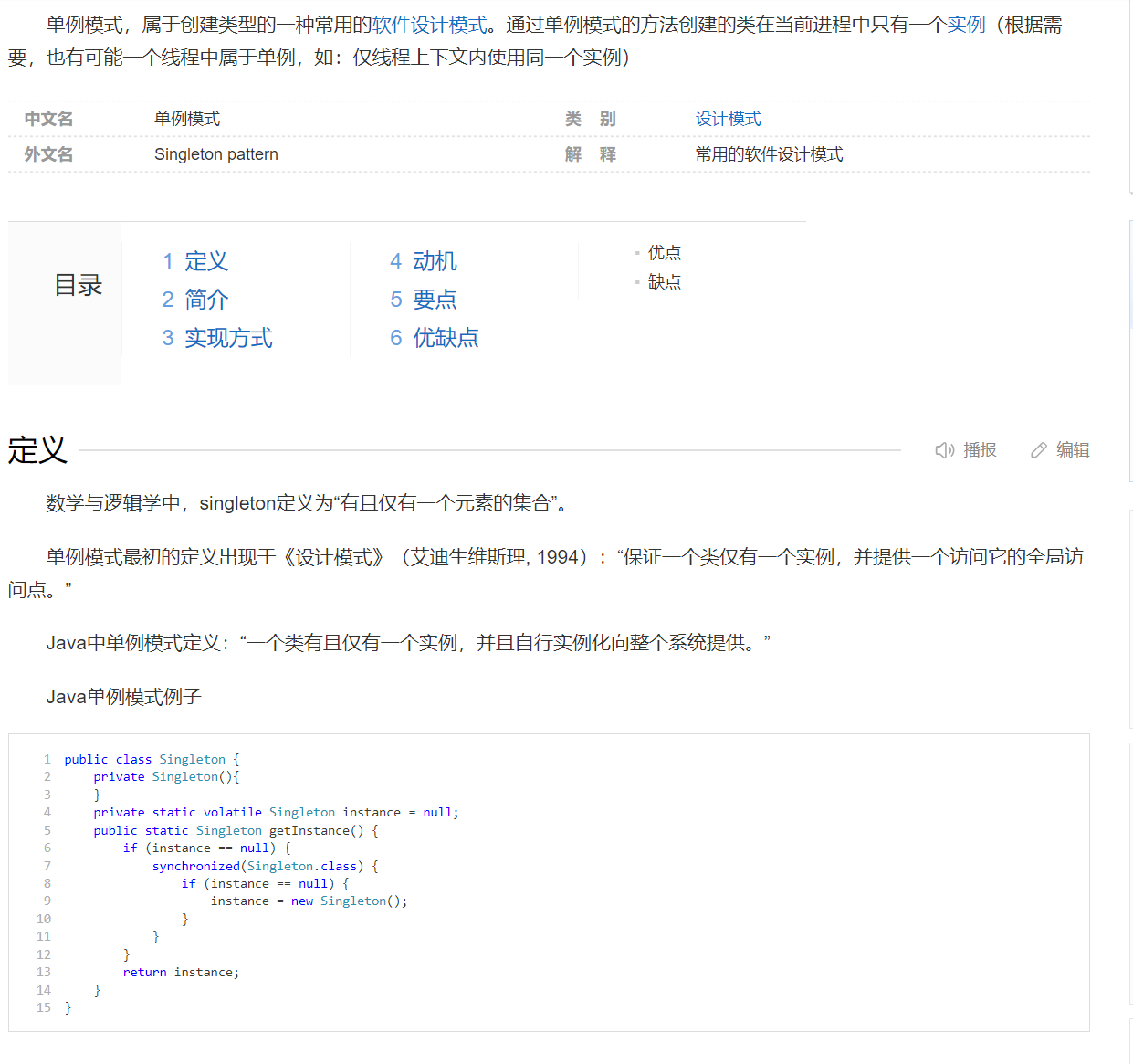This screenshot has height=1064, width=1133.
Task: Click the 外文名 label in info table
Action: pos(48,154)
